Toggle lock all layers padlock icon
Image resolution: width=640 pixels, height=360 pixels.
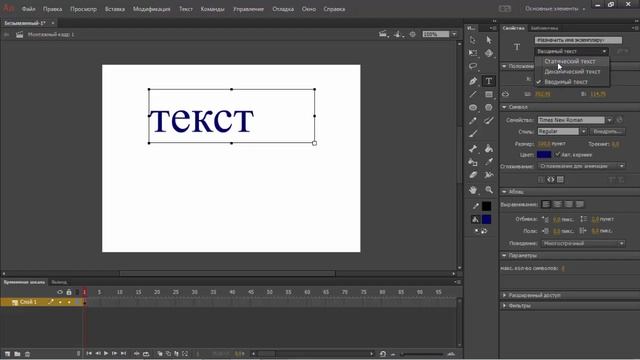69,292
